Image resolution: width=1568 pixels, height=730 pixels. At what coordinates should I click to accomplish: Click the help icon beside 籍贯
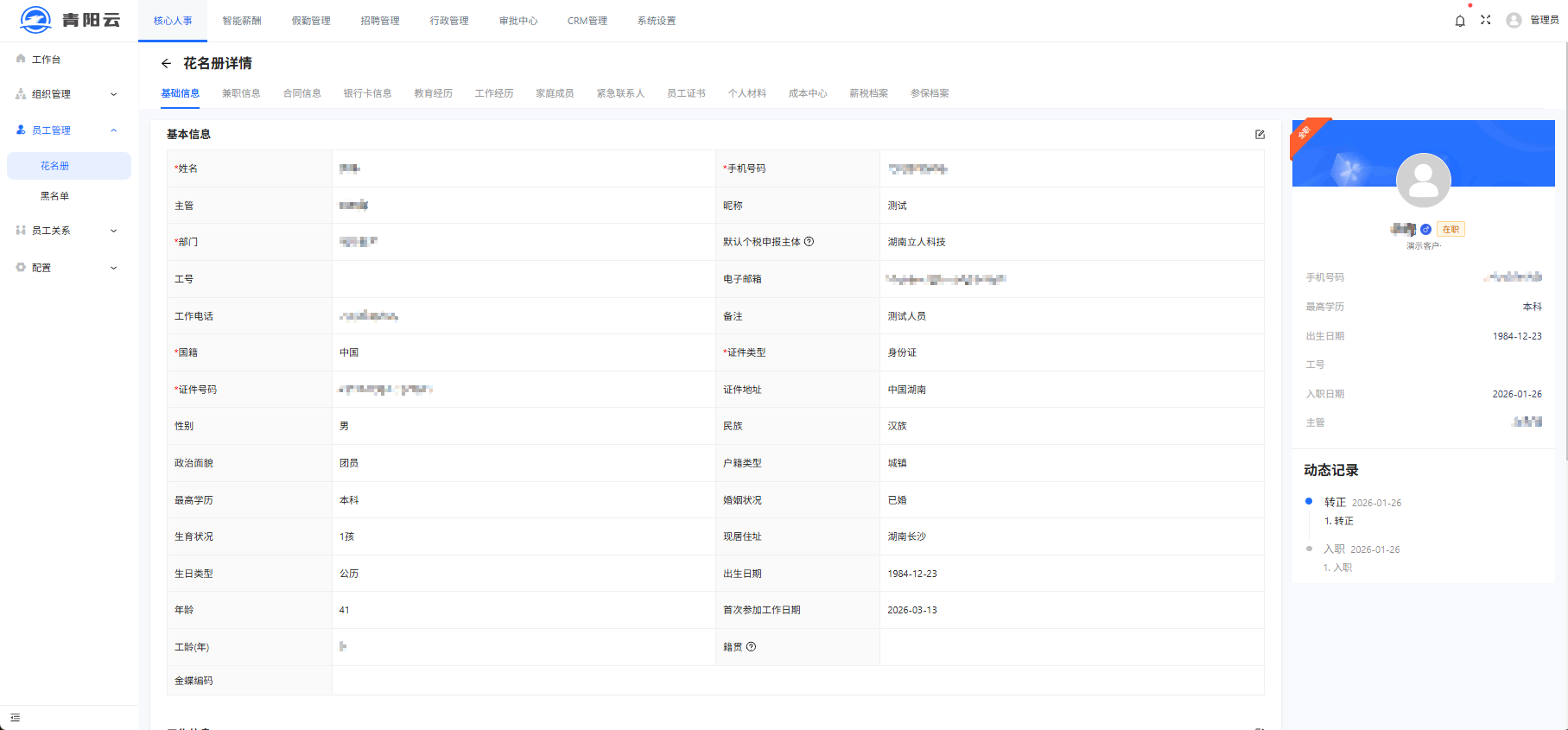tap(751, 647)
